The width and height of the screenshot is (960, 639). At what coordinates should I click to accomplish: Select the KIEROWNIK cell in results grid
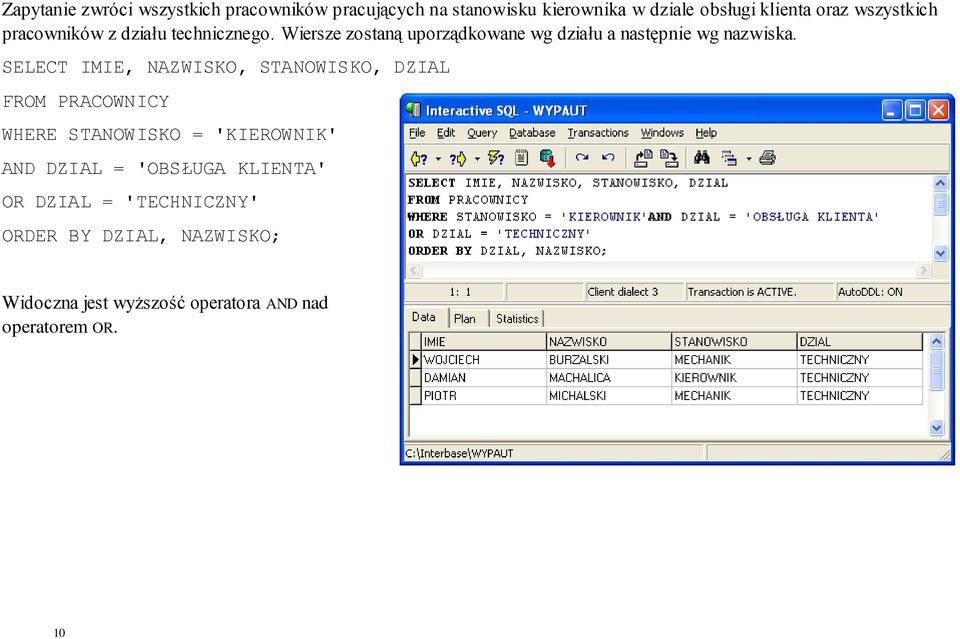(x=735, y=378)
